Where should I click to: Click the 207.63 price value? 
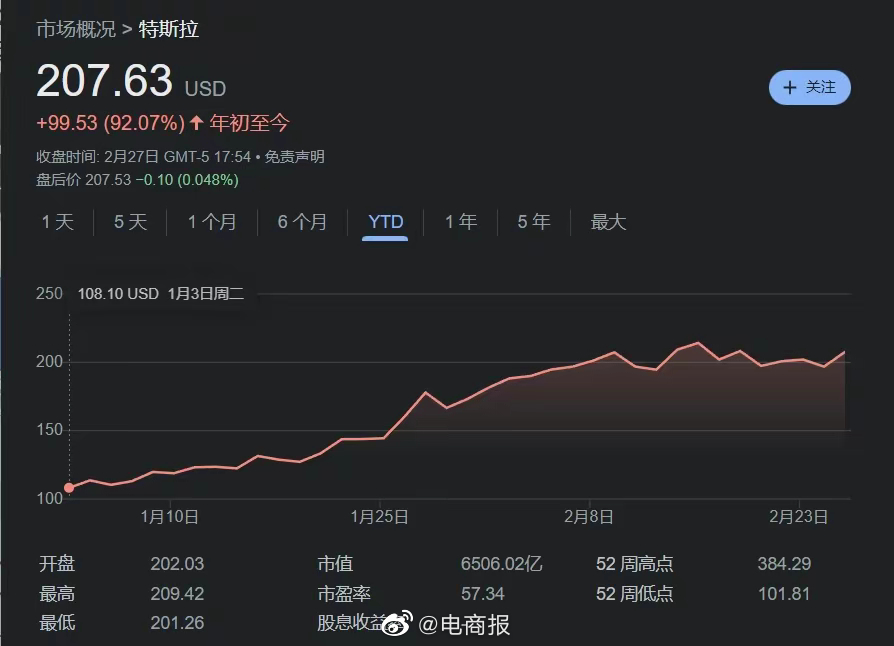pos(104,80)
